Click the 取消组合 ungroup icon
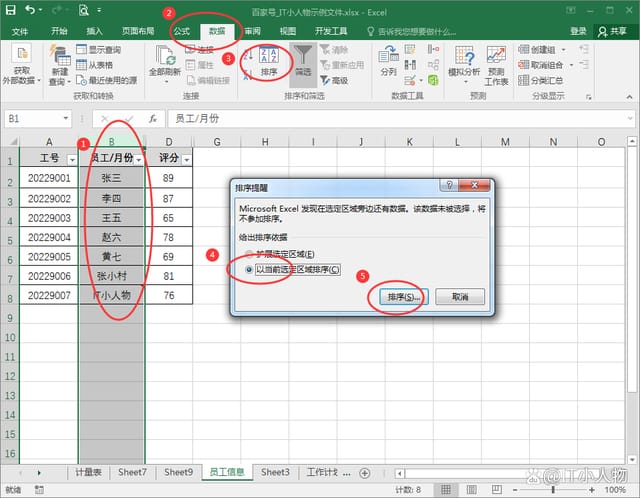Viewport: 640px width, 498px height. (524, 65)
